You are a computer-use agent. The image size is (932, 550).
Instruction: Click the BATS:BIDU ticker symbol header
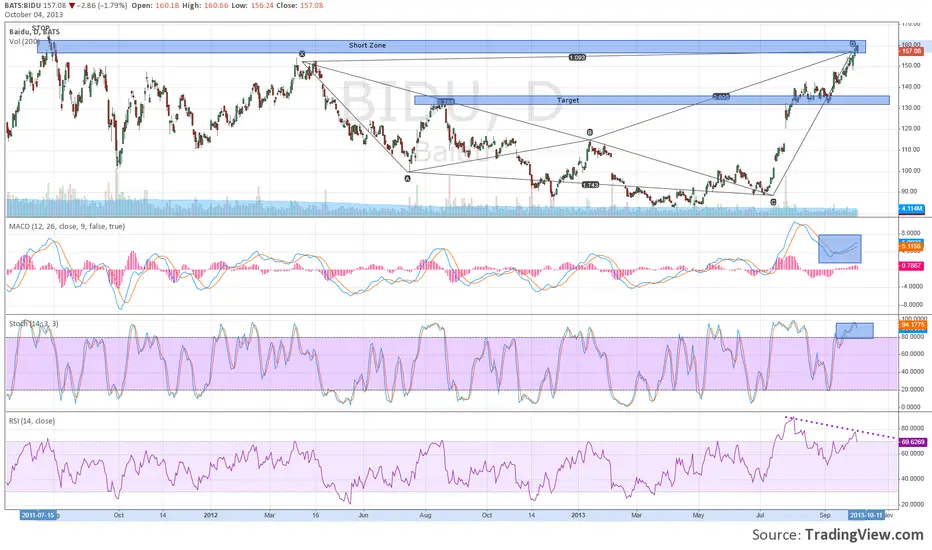tap(23, 5)
